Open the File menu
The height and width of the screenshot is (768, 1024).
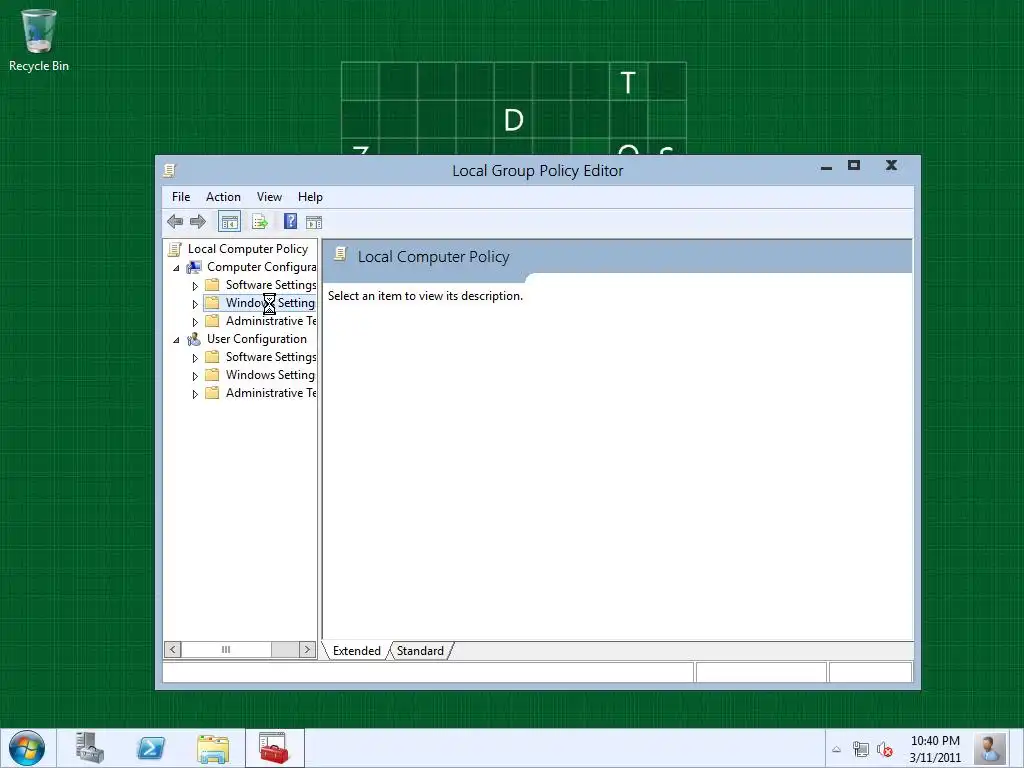[x=181, y=197]
